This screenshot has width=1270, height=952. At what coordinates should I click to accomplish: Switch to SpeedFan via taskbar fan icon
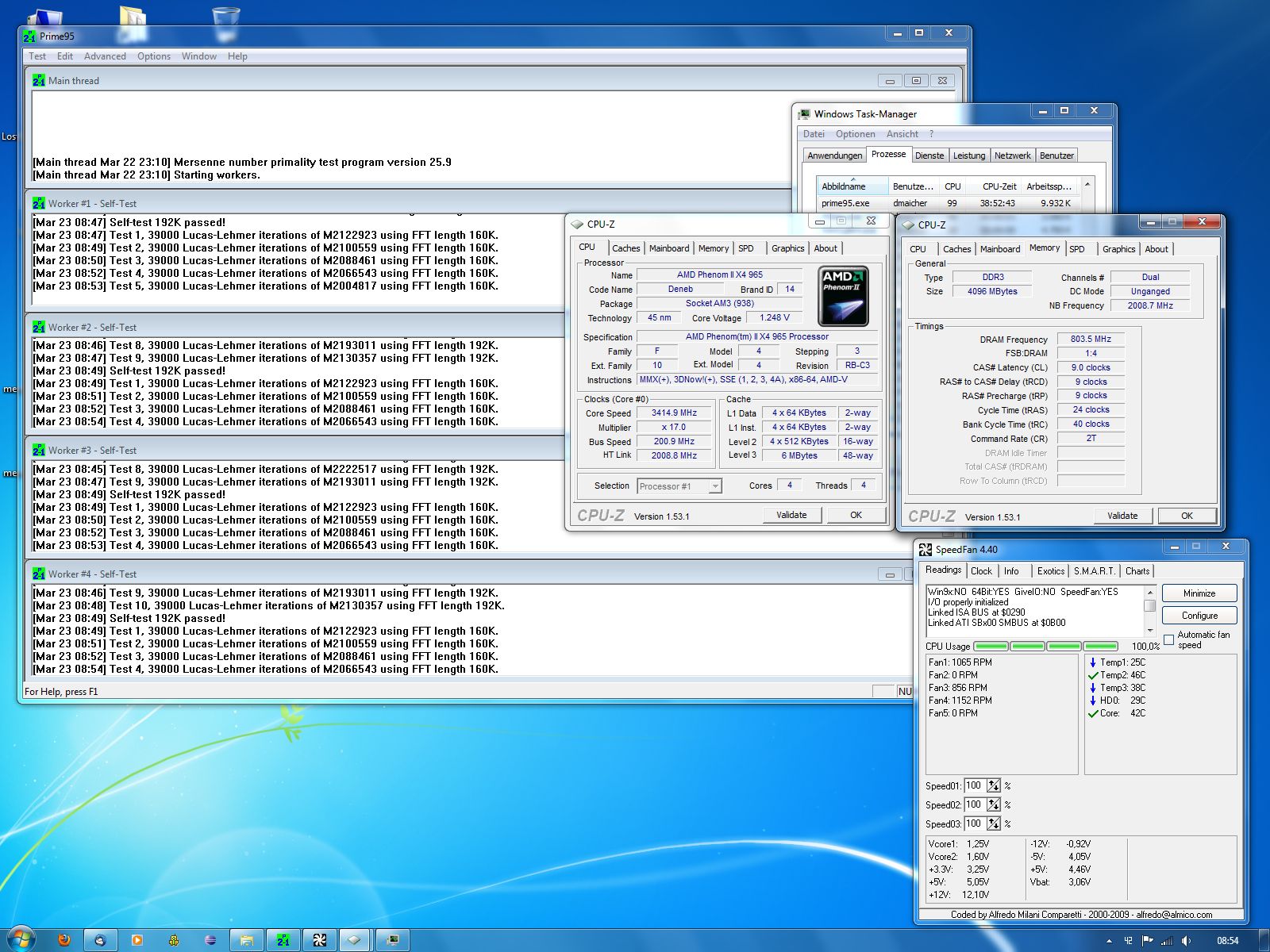[320, 940]
